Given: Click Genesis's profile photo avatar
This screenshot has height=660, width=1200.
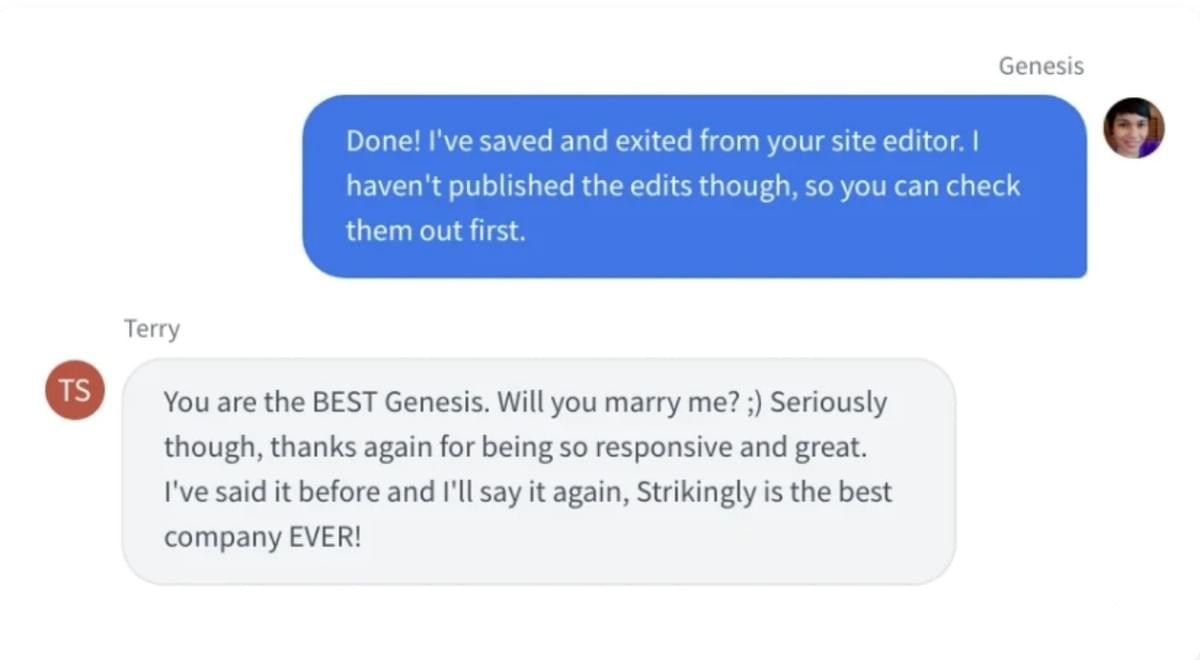Looking at the screenshot, I should click(1133, 128).
